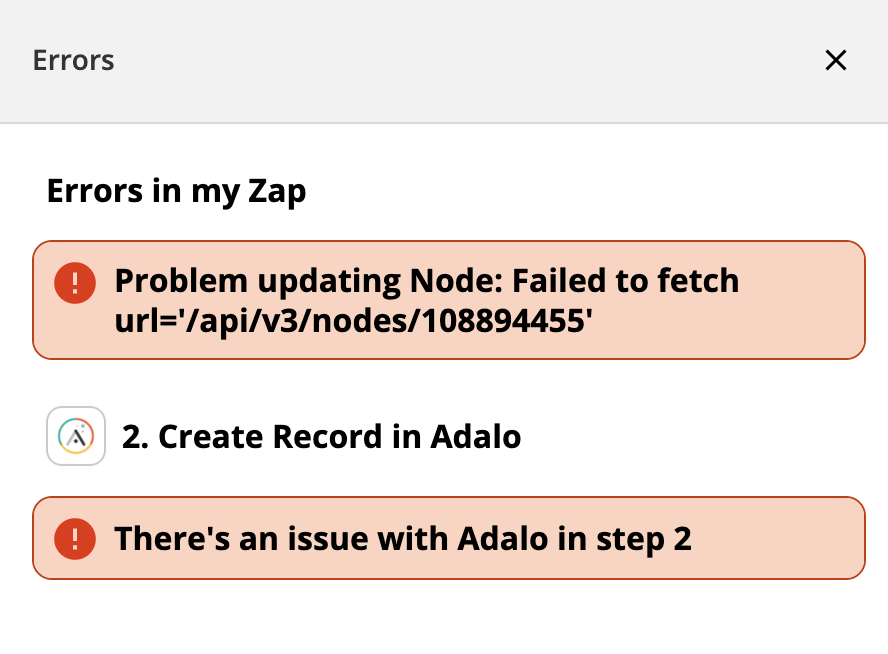The width and height of the screenshot is (888, 654).
Task: Click the number '2.' before Create Record
Action: (x=135, y=437)
